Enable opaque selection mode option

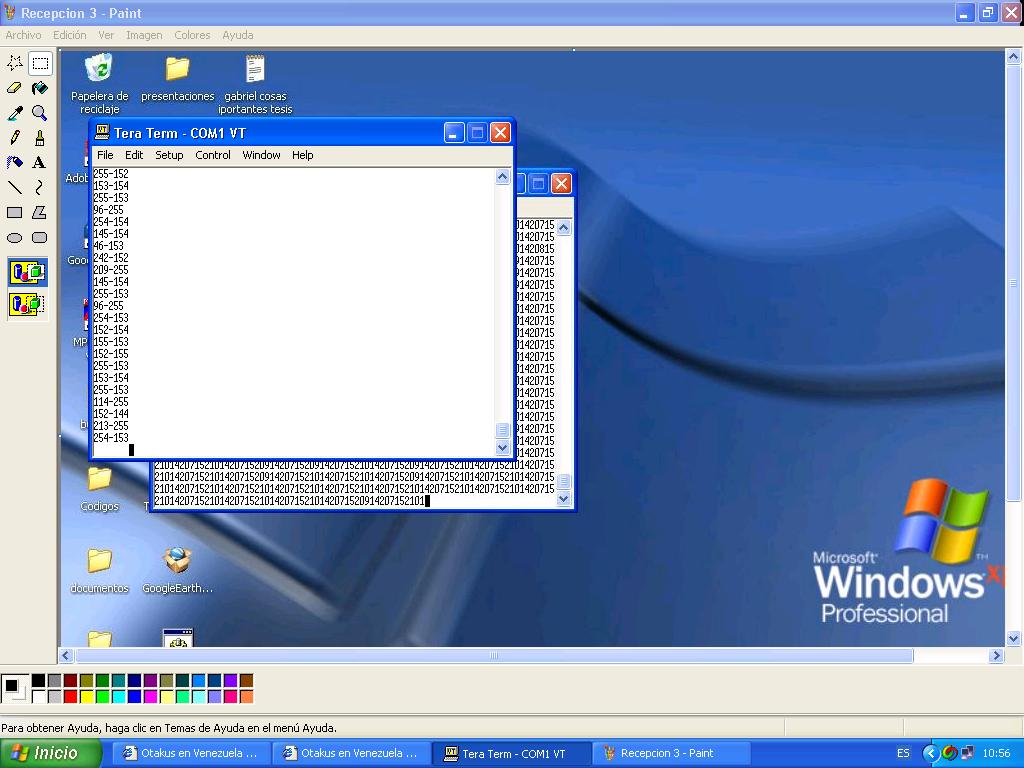coord(27,271)
